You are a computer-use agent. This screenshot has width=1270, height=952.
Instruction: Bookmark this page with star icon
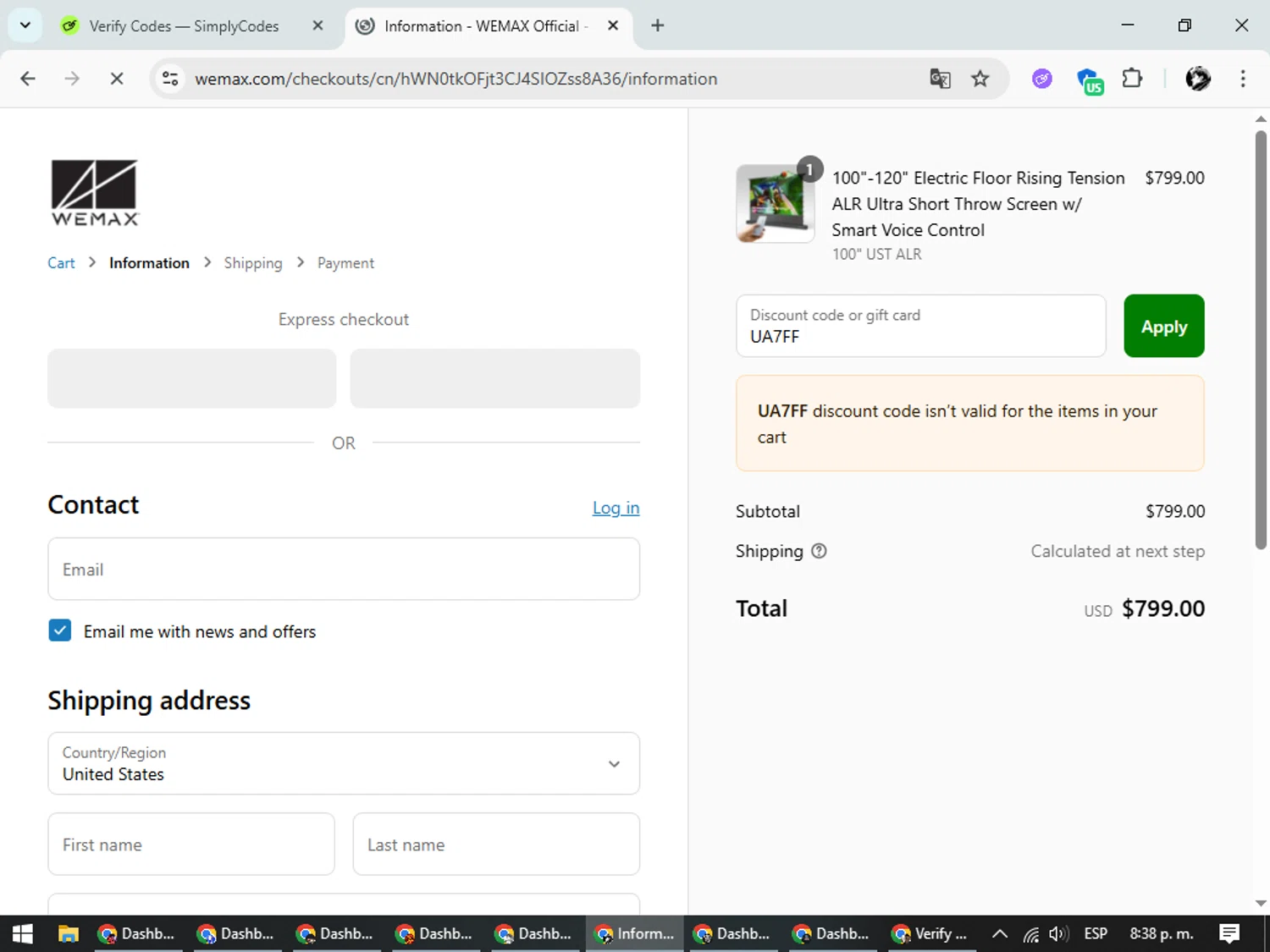(x=980, y=79)
